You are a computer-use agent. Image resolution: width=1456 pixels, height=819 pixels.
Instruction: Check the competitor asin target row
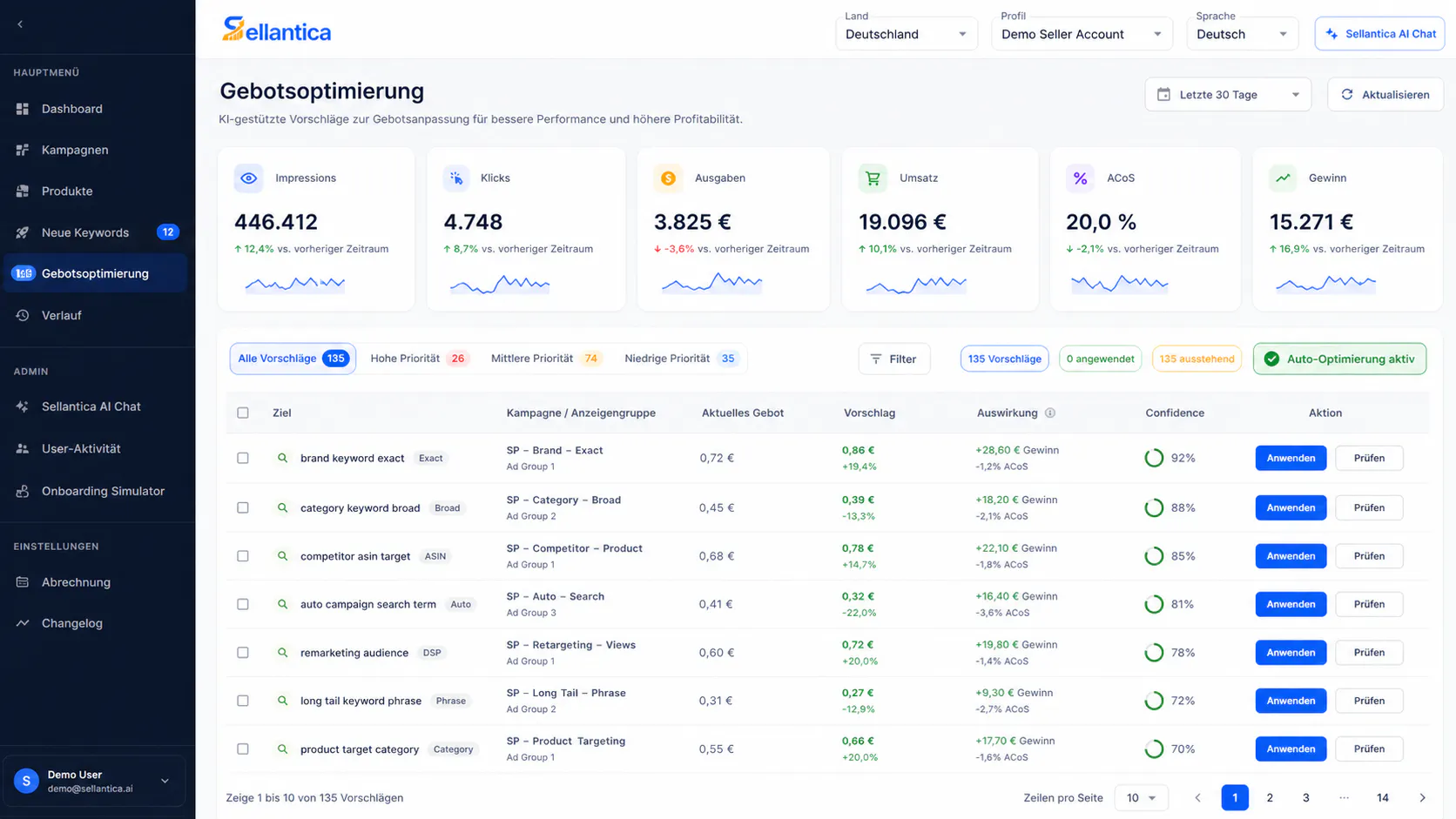(x=243, y=556)
